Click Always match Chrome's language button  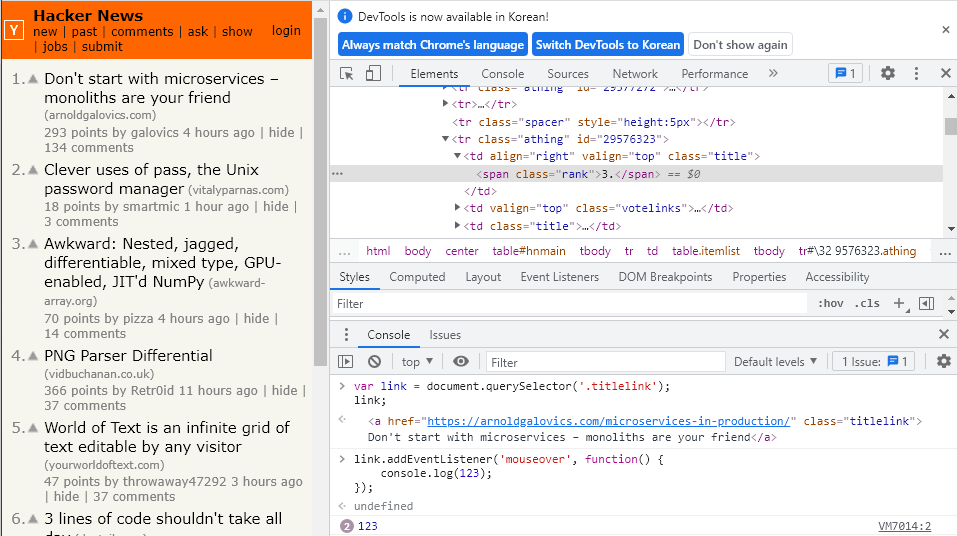pos(433,45)
